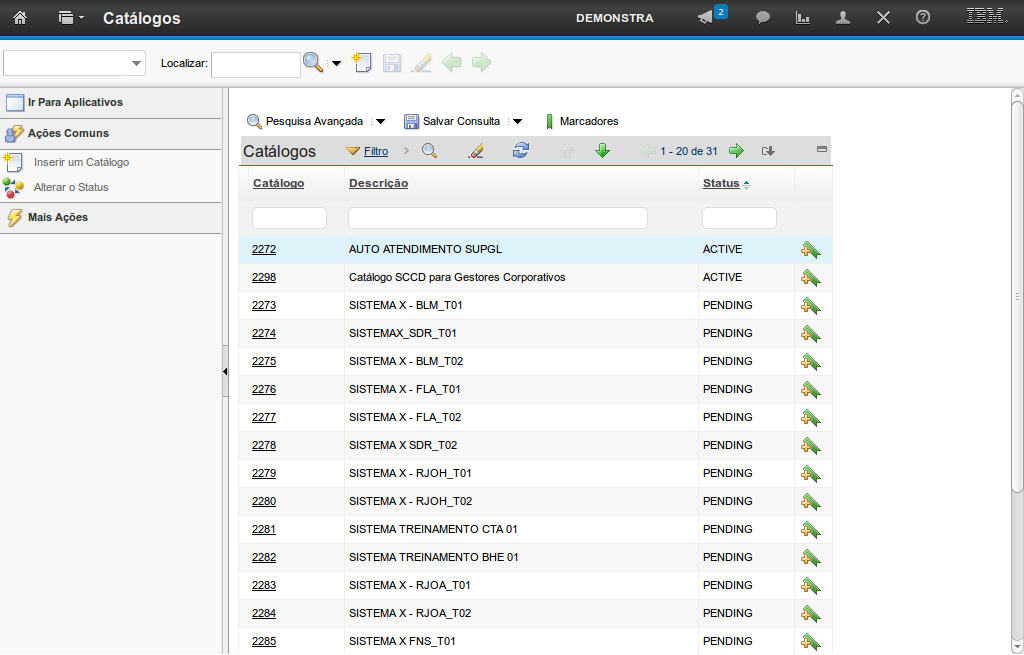The width and height of the screenshot is (1024, 655).
Task: Click the New Catalog icon in the toolbar
Action: pos(361,63)
